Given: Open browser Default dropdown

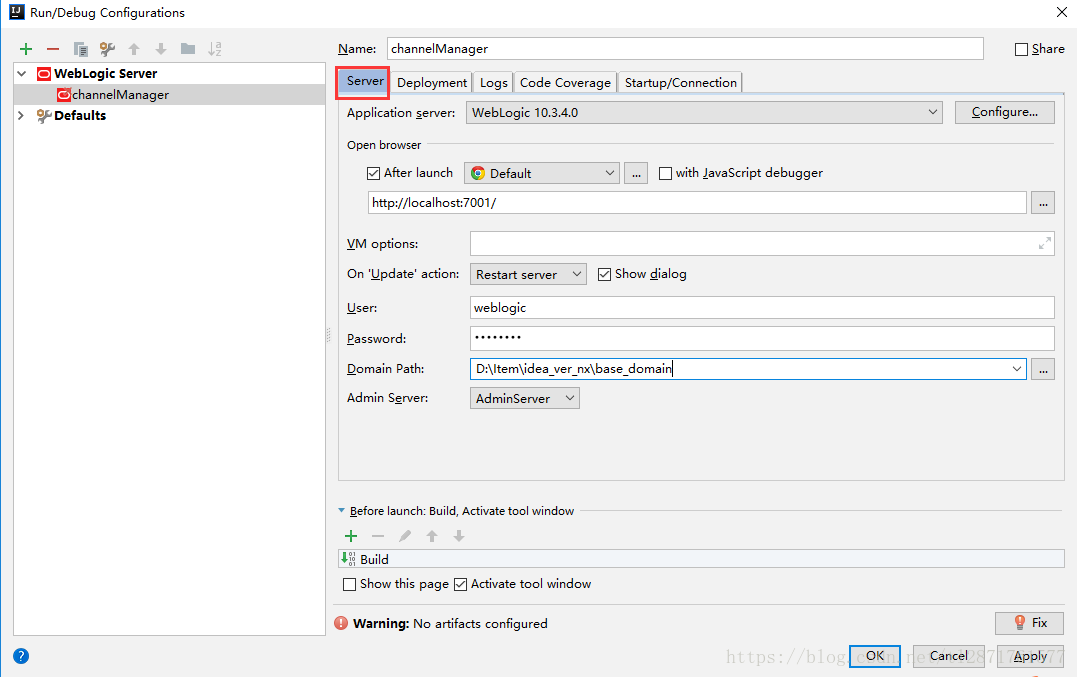Looking at the screenshot, I should [542, 174].
